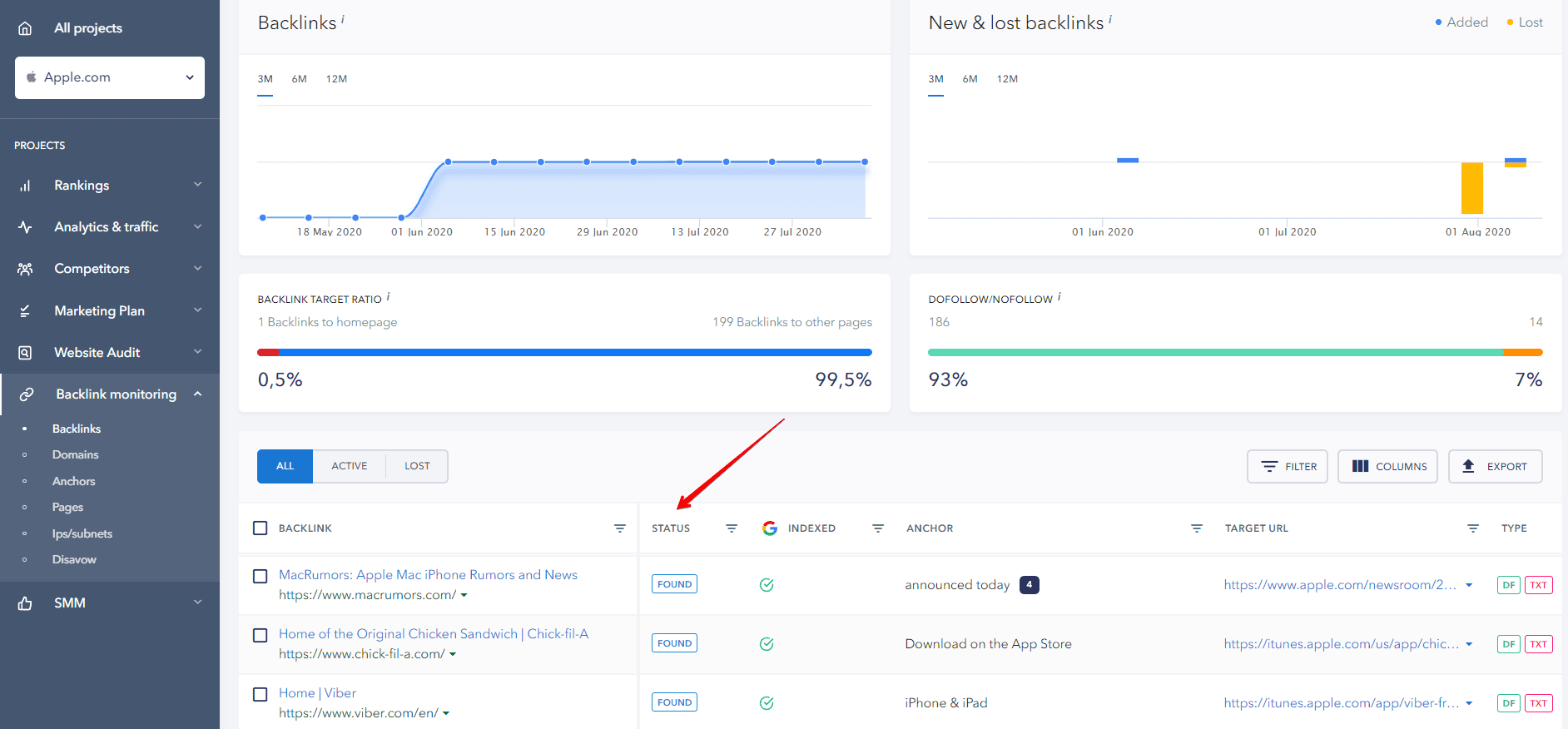
Task: Click the Website Audit magnifier icon
Action: 25,353
